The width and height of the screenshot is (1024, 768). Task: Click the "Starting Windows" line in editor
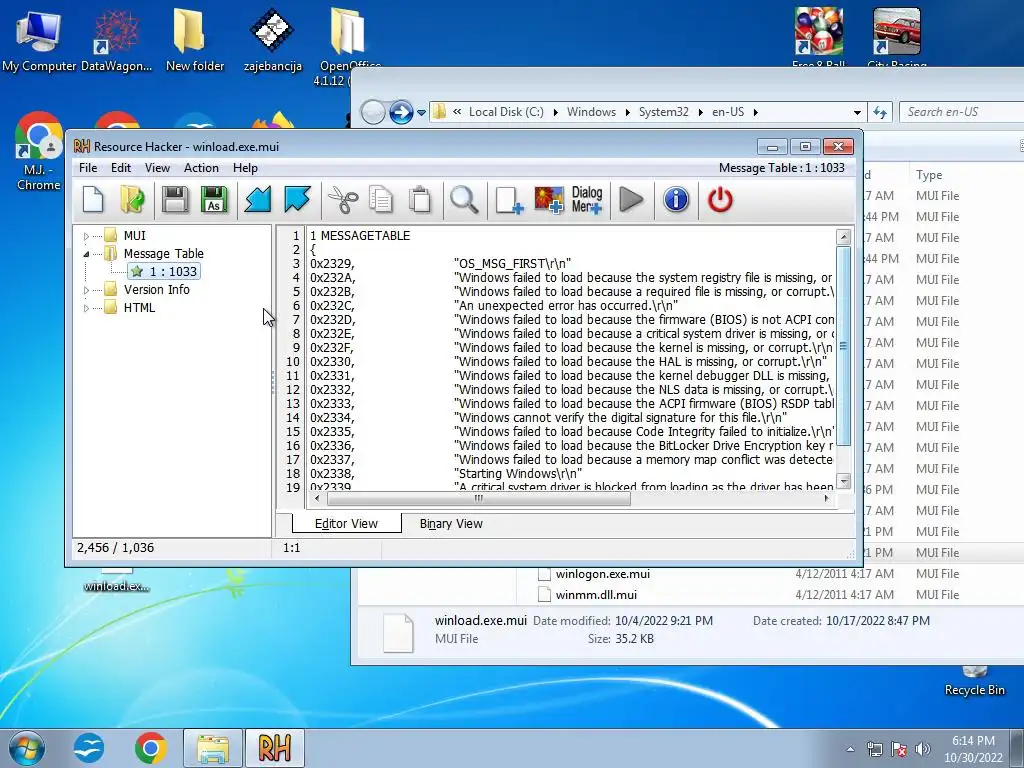tap(446, 473)
